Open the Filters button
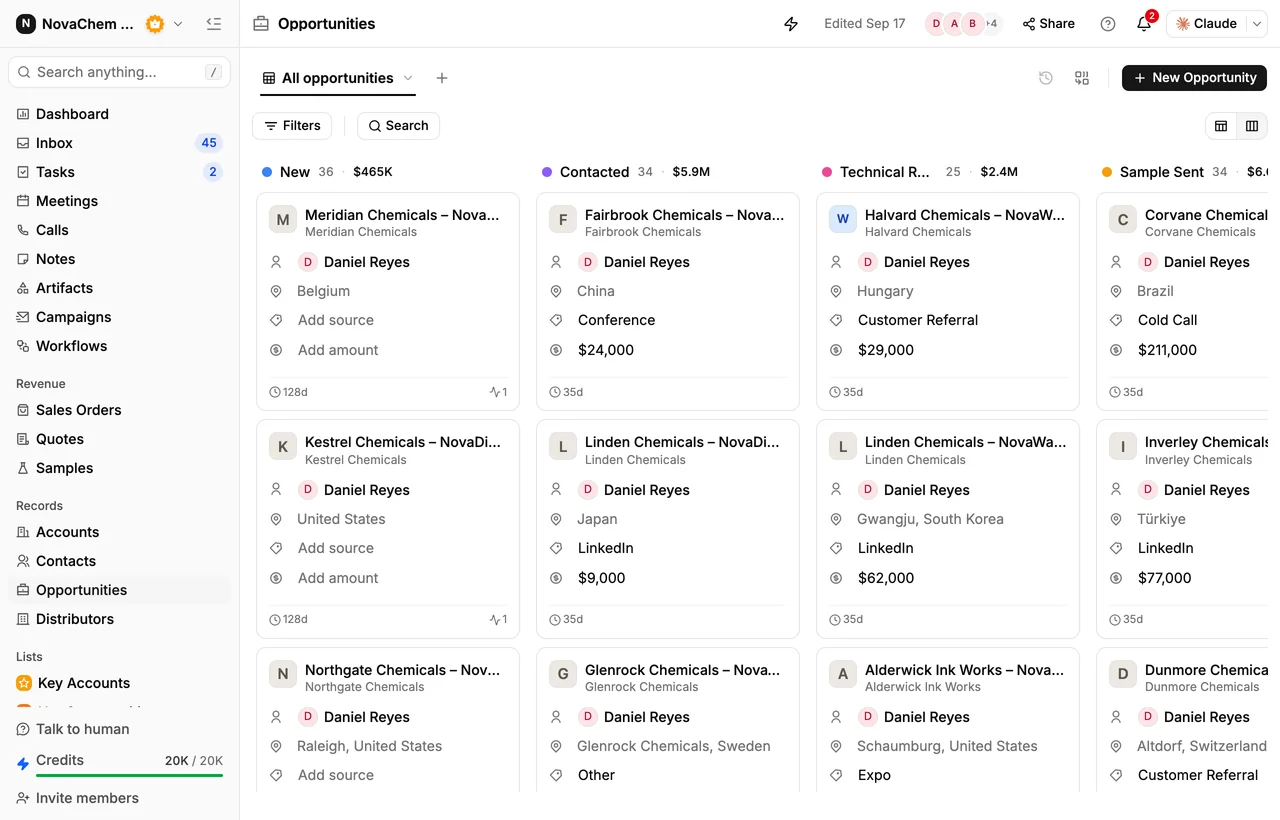The height and width of the screenshot is (820, 1280). tap(292, 126)
